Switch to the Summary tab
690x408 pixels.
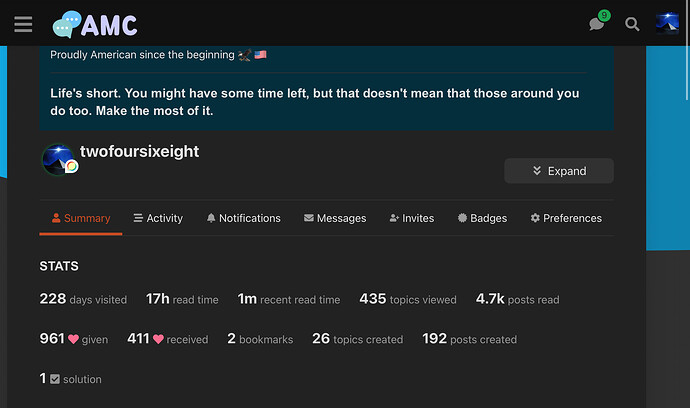click(x=80, y=218)
